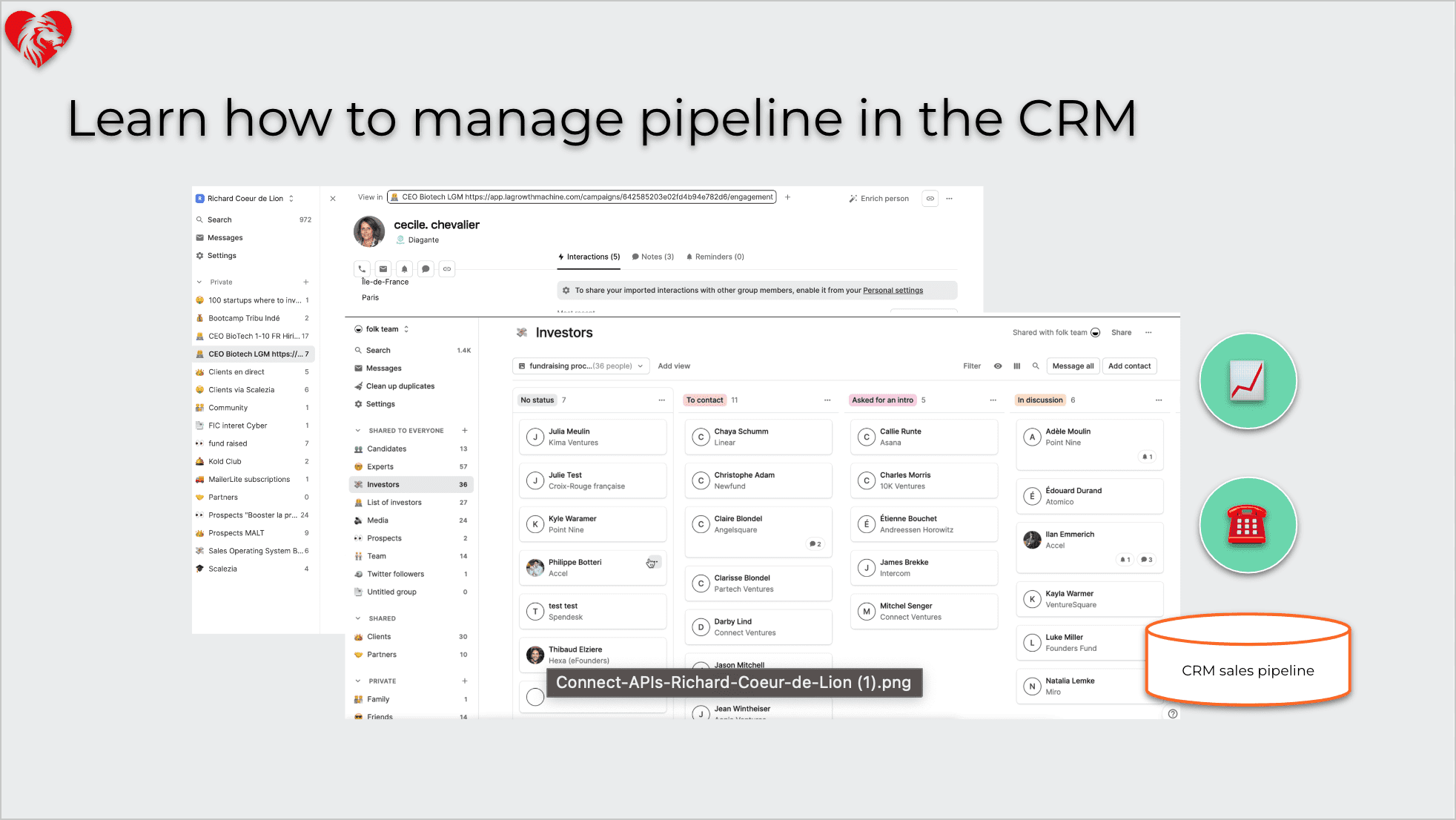Select the Kold Club list in left sidebar
The image size is (1456, 820).
click(254, 462)
